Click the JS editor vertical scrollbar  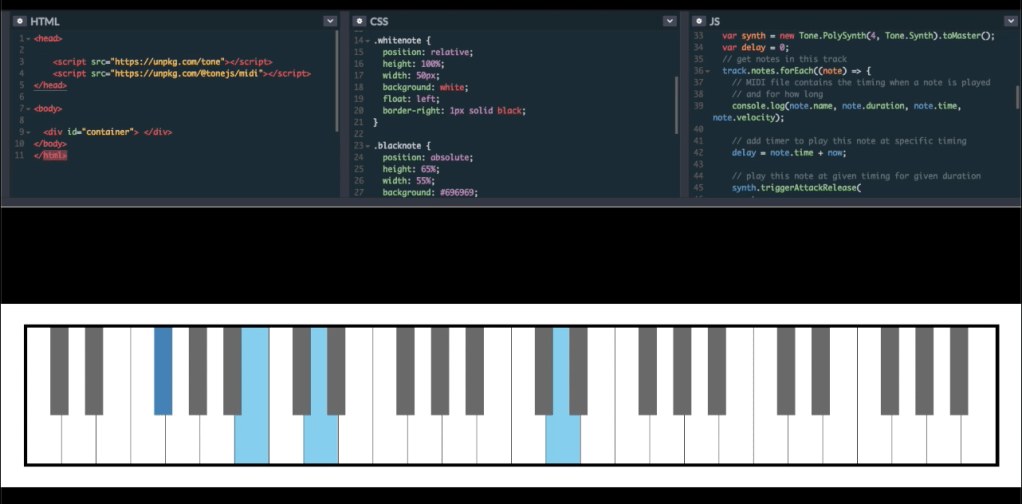(x=1015, y=96)
